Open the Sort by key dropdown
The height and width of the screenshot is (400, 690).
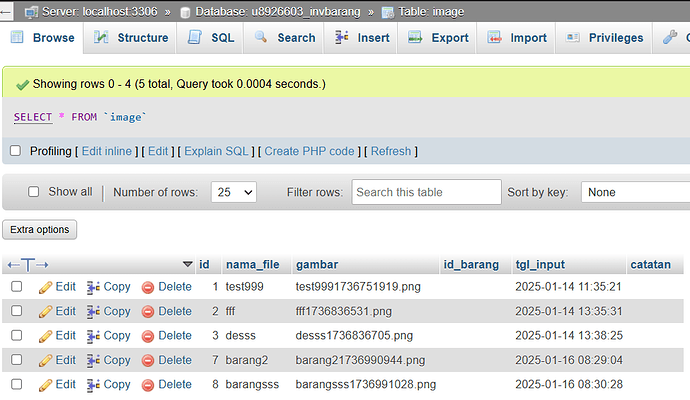pos(636,192)
